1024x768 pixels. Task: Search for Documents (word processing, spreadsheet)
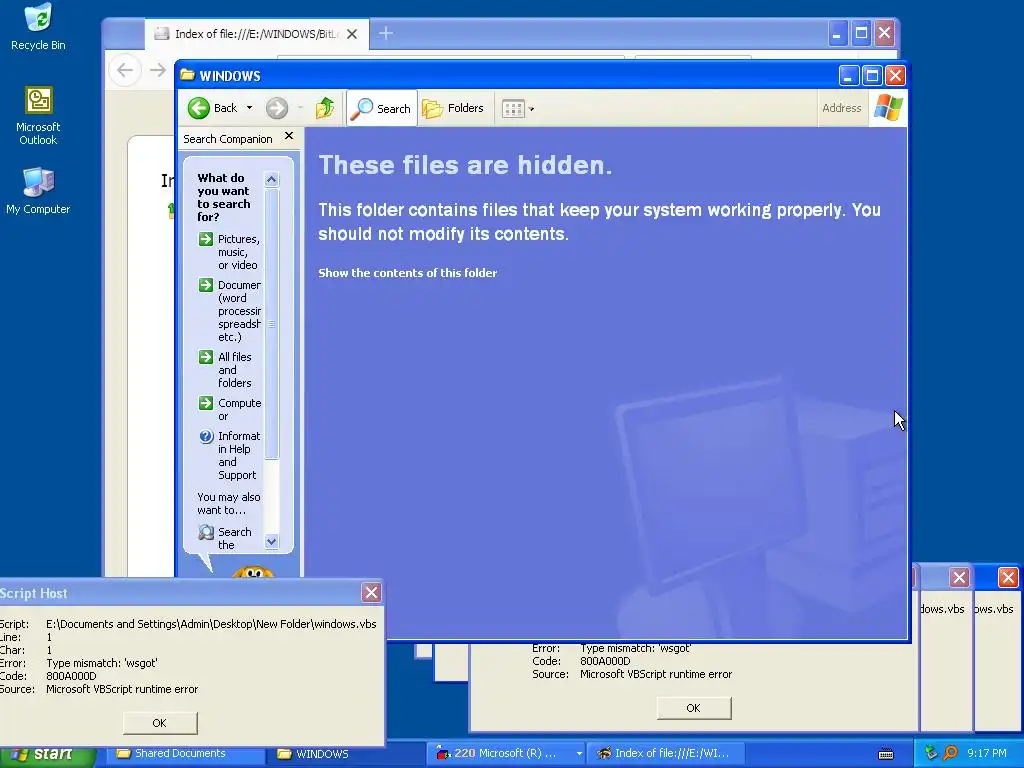coord(229,311)
